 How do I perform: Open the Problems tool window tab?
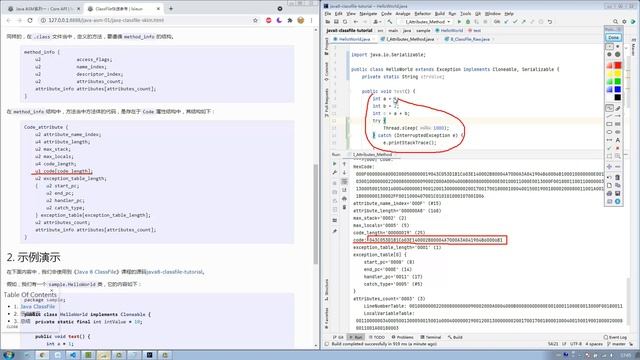tap(402, 337)
